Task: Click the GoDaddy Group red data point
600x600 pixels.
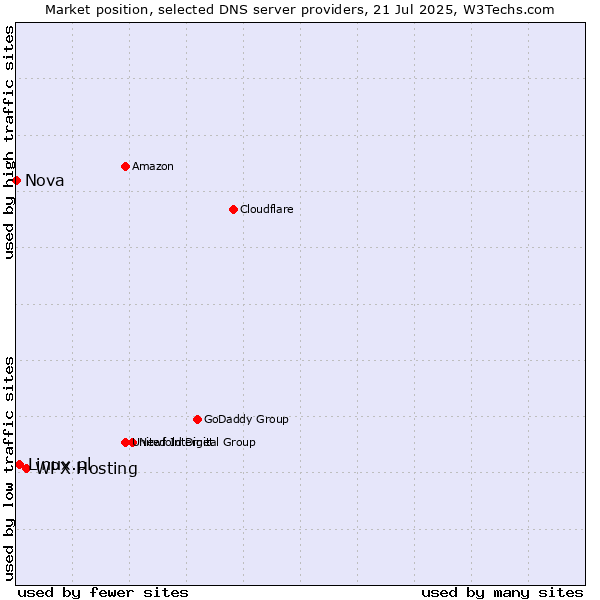Action: point(197,419)
